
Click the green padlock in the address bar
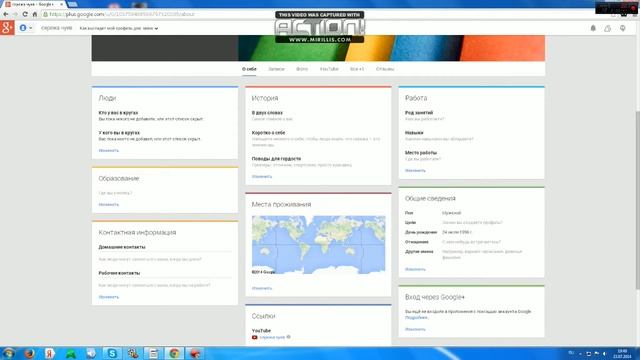coord(45,14)
